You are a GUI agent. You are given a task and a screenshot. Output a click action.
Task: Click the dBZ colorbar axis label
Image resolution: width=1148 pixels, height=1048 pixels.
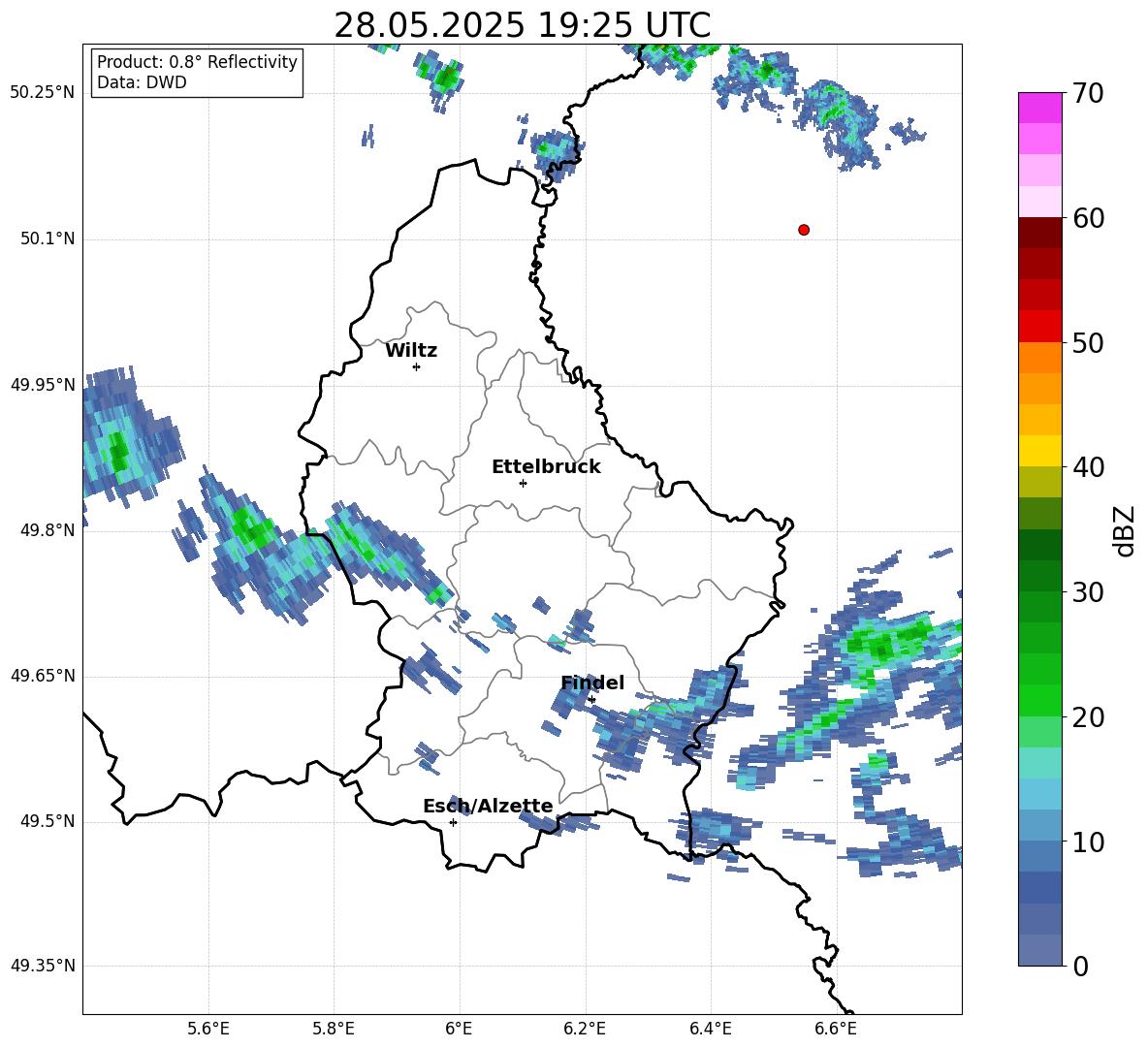[x=1126, y=530]
